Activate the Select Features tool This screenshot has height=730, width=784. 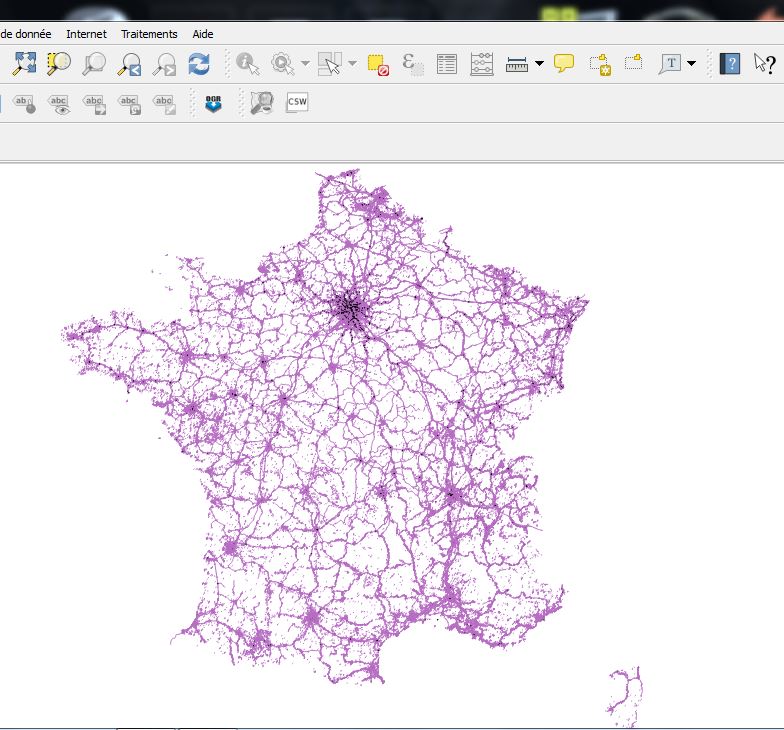tap(330, 64)
